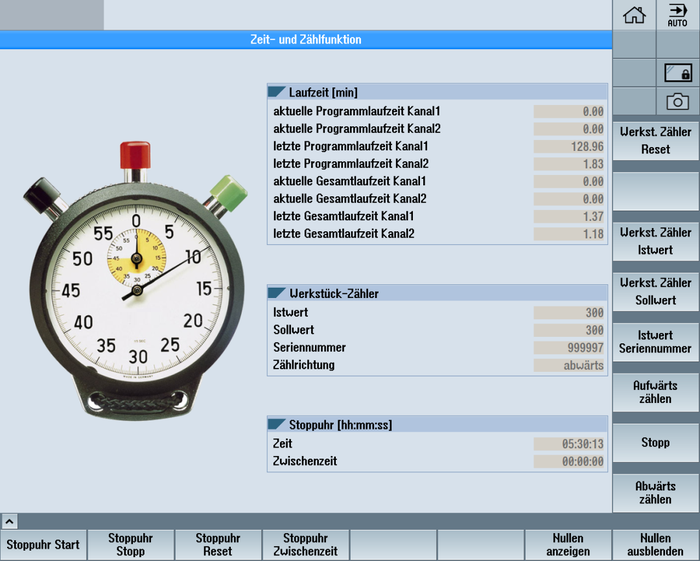Select Aufwärts zählen counting direction
The height and width of the screenshot is (561, 700).
pos(656,392)
